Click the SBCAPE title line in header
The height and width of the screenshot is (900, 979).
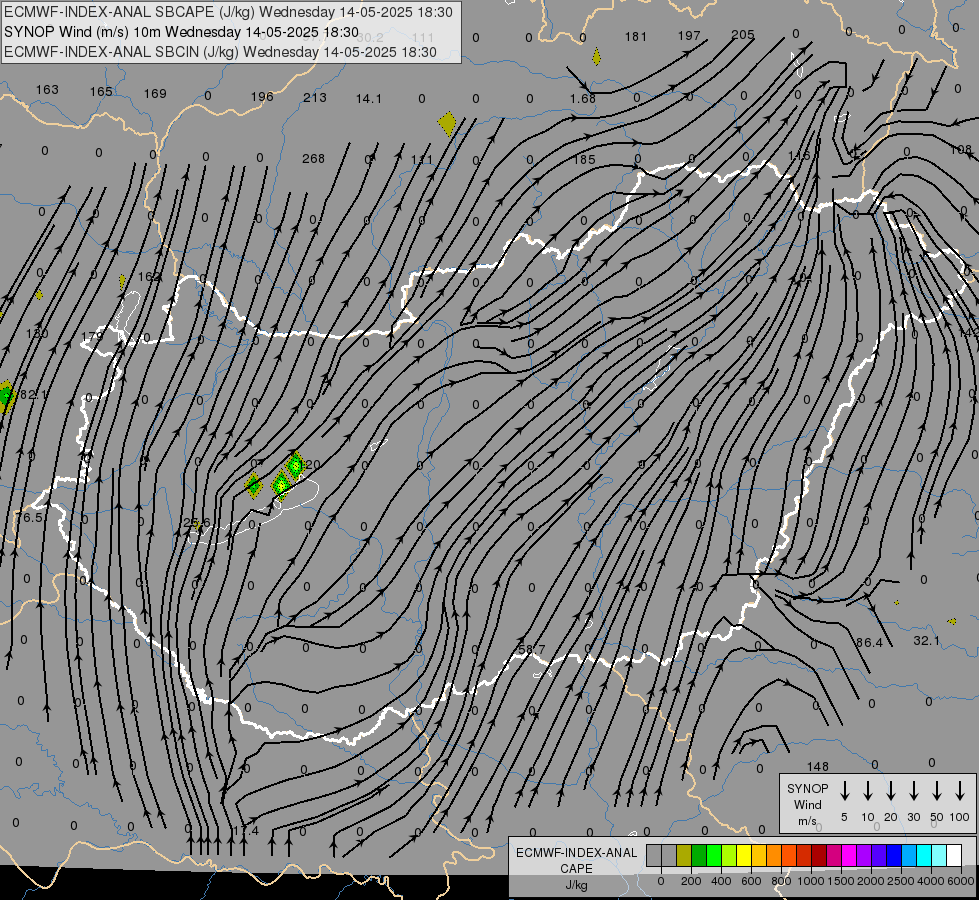coord(228,12)
